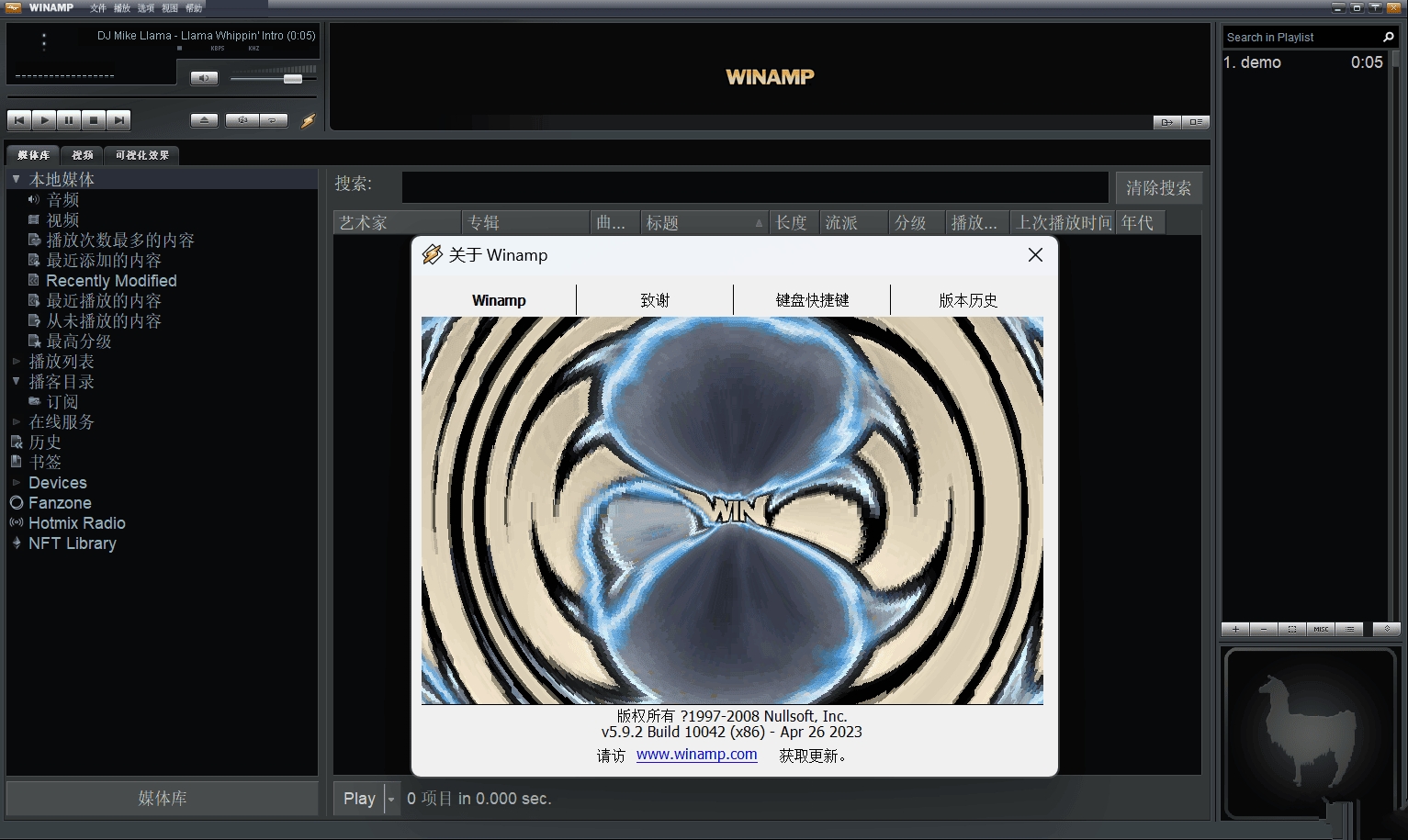Click the Previous track button

(19, 120)
